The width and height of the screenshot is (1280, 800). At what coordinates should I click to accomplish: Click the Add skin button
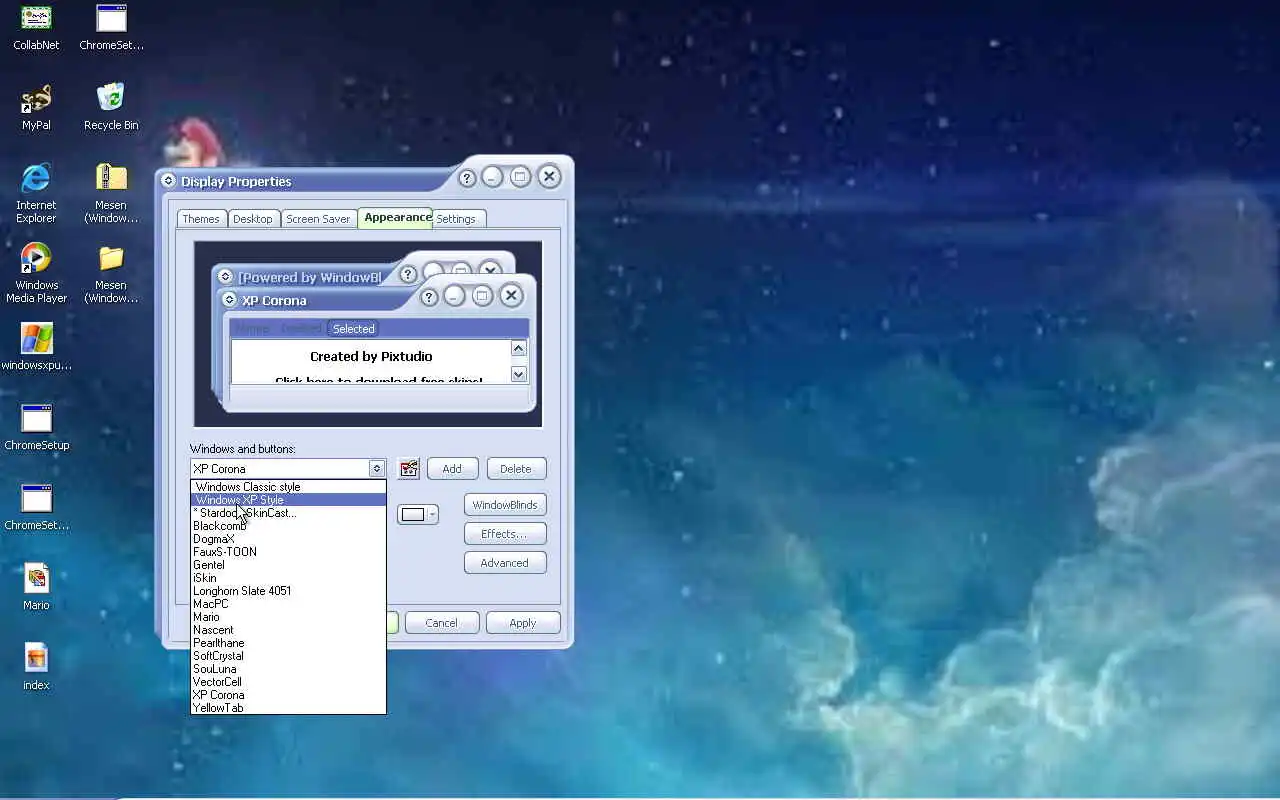coord(452,468)
